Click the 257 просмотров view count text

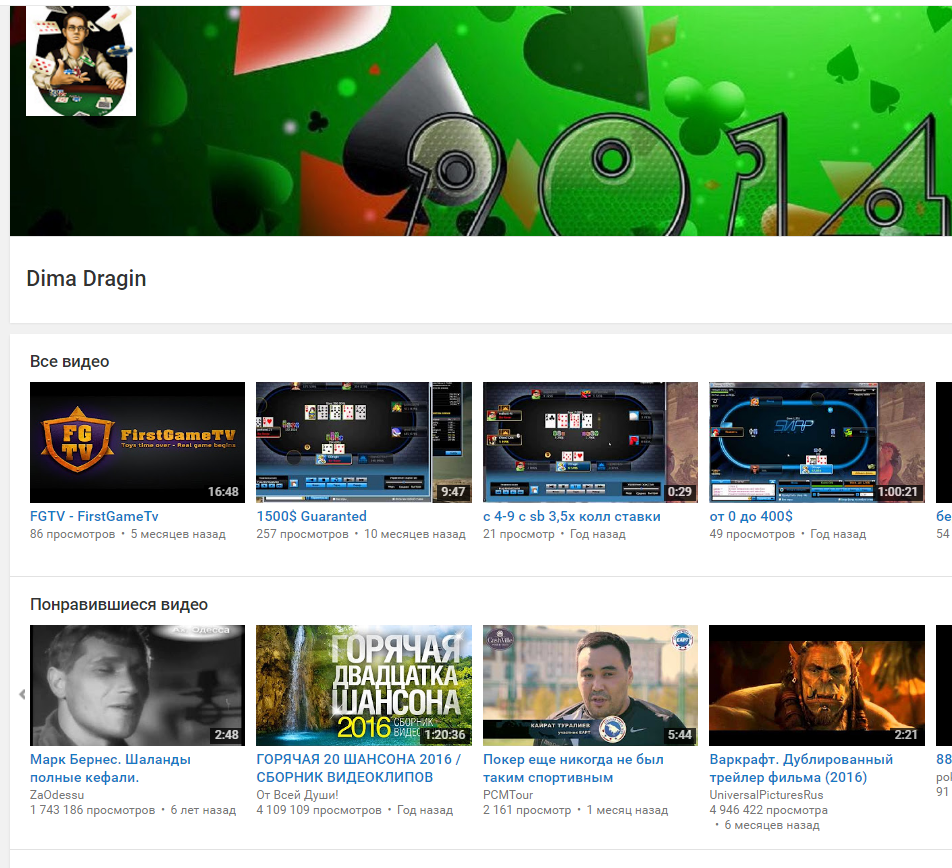click(x=302, y=534)
